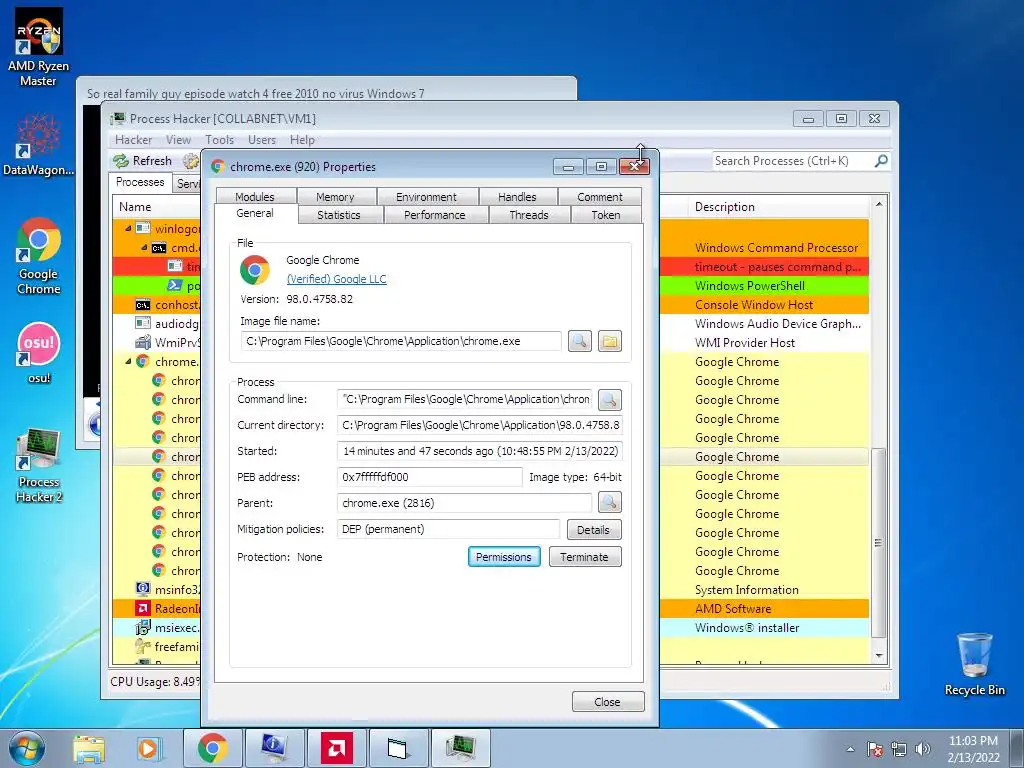The image size is (1024, 768).
Task: Select the conhost Console Window Host row
Action: coord(491,305)
